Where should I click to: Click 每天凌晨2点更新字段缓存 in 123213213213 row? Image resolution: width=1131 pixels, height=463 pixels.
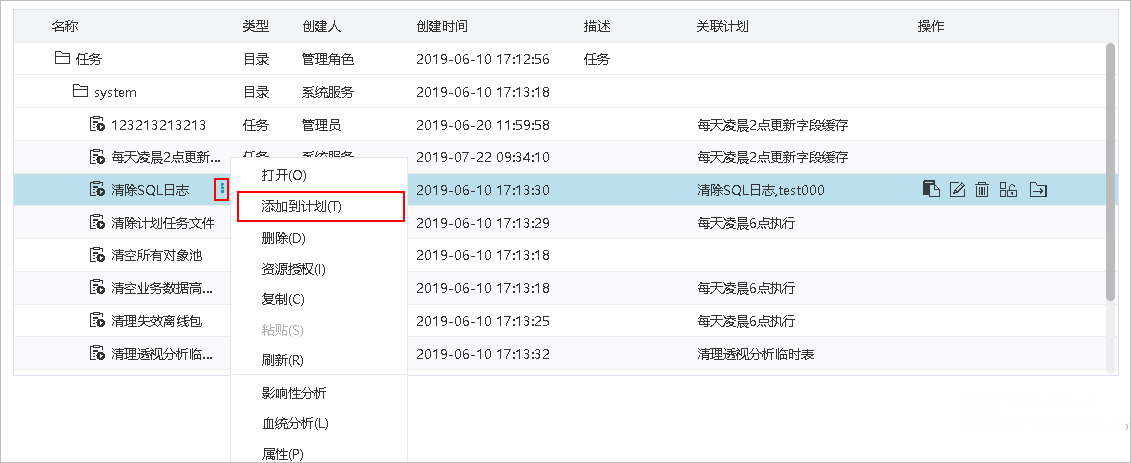(x=773, y=125)
